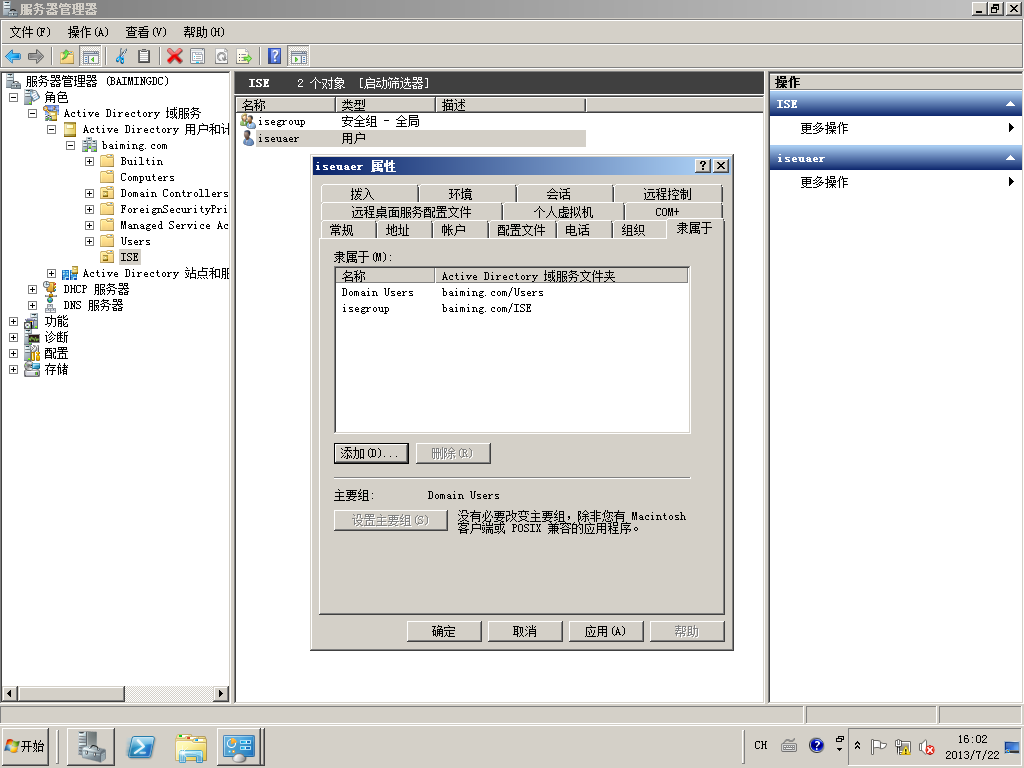Click the Action Center flag tray icon
The image size is (1024, 768).
coord(878,746)
